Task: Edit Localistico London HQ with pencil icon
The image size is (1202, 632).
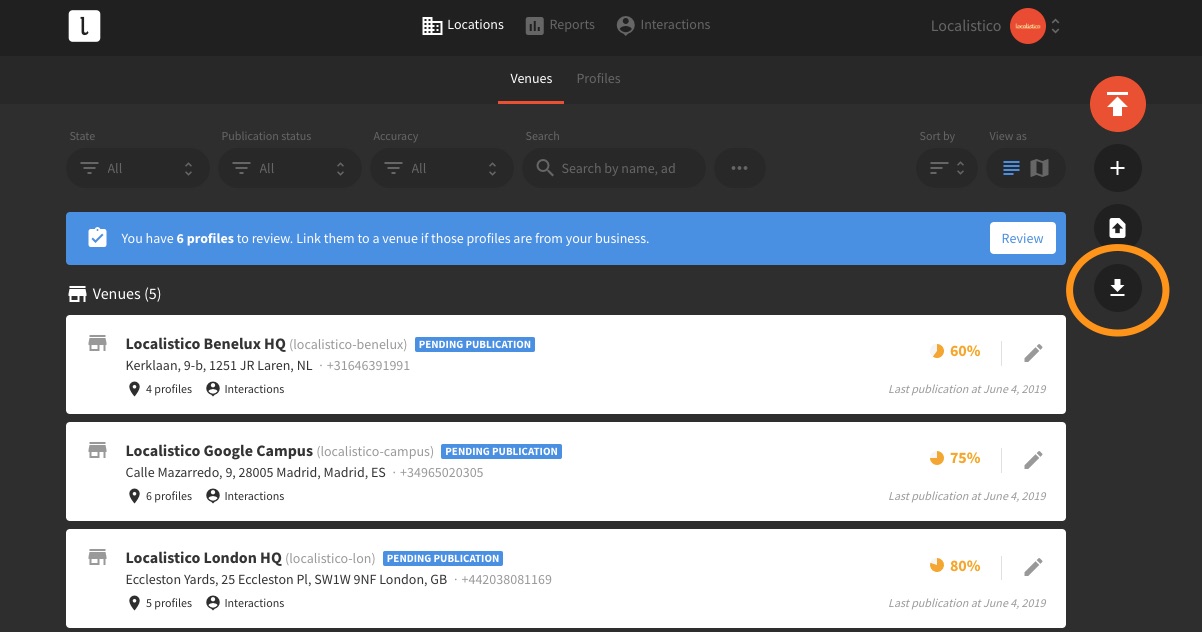Action: tap(1034, 566)
